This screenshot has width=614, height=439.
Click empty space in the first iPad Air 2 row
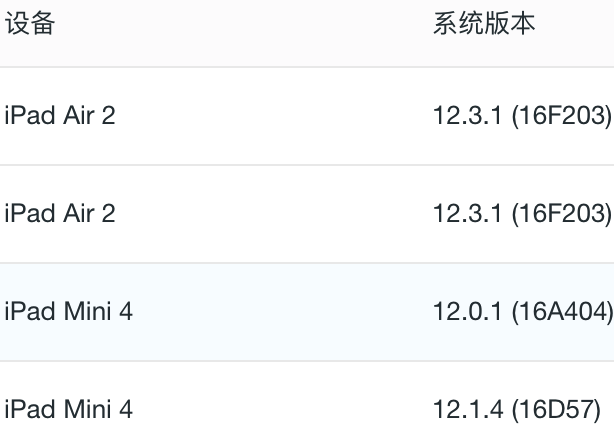274,116
